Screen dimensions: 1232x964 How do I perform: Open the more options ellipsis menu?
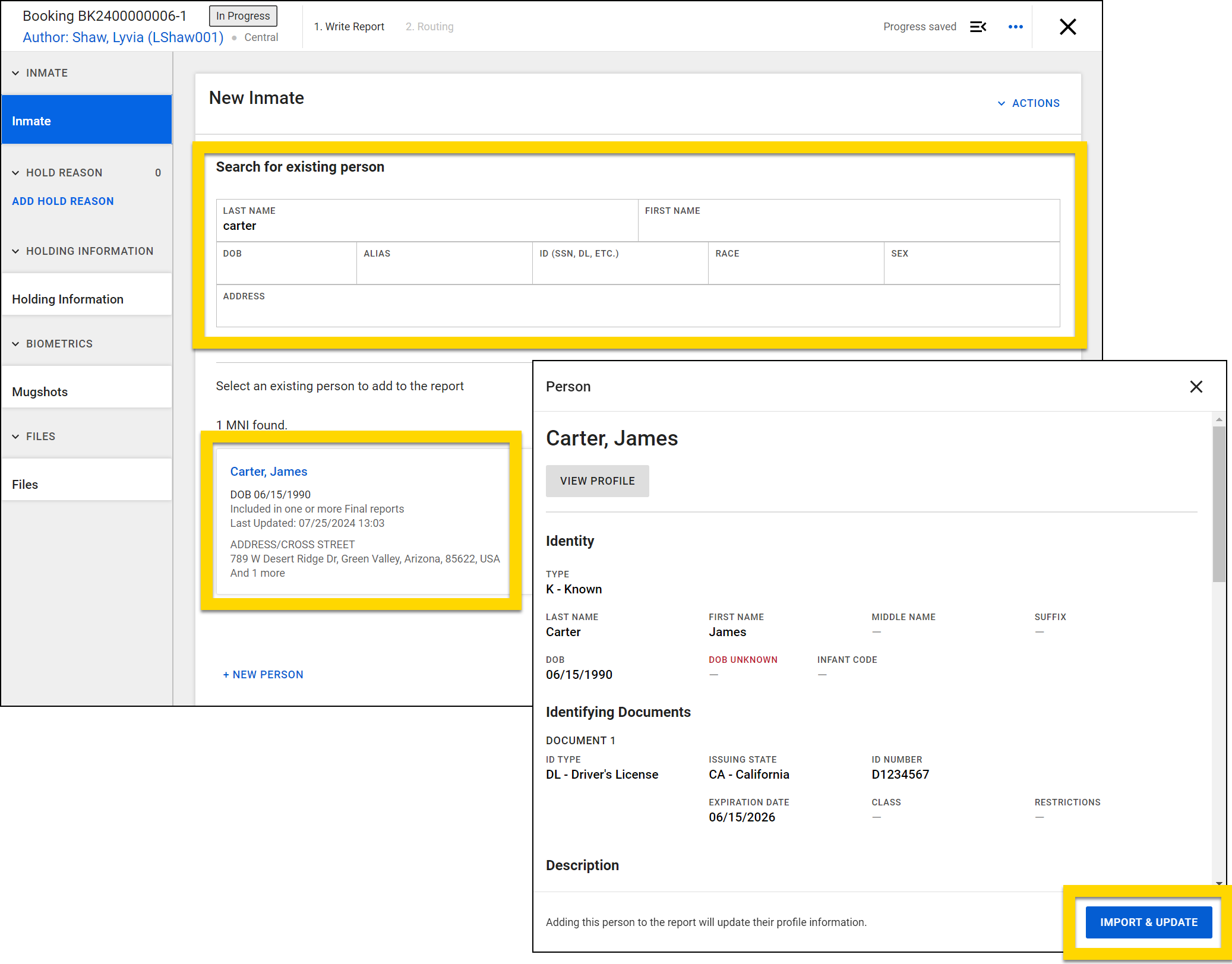pos(1016,26)
